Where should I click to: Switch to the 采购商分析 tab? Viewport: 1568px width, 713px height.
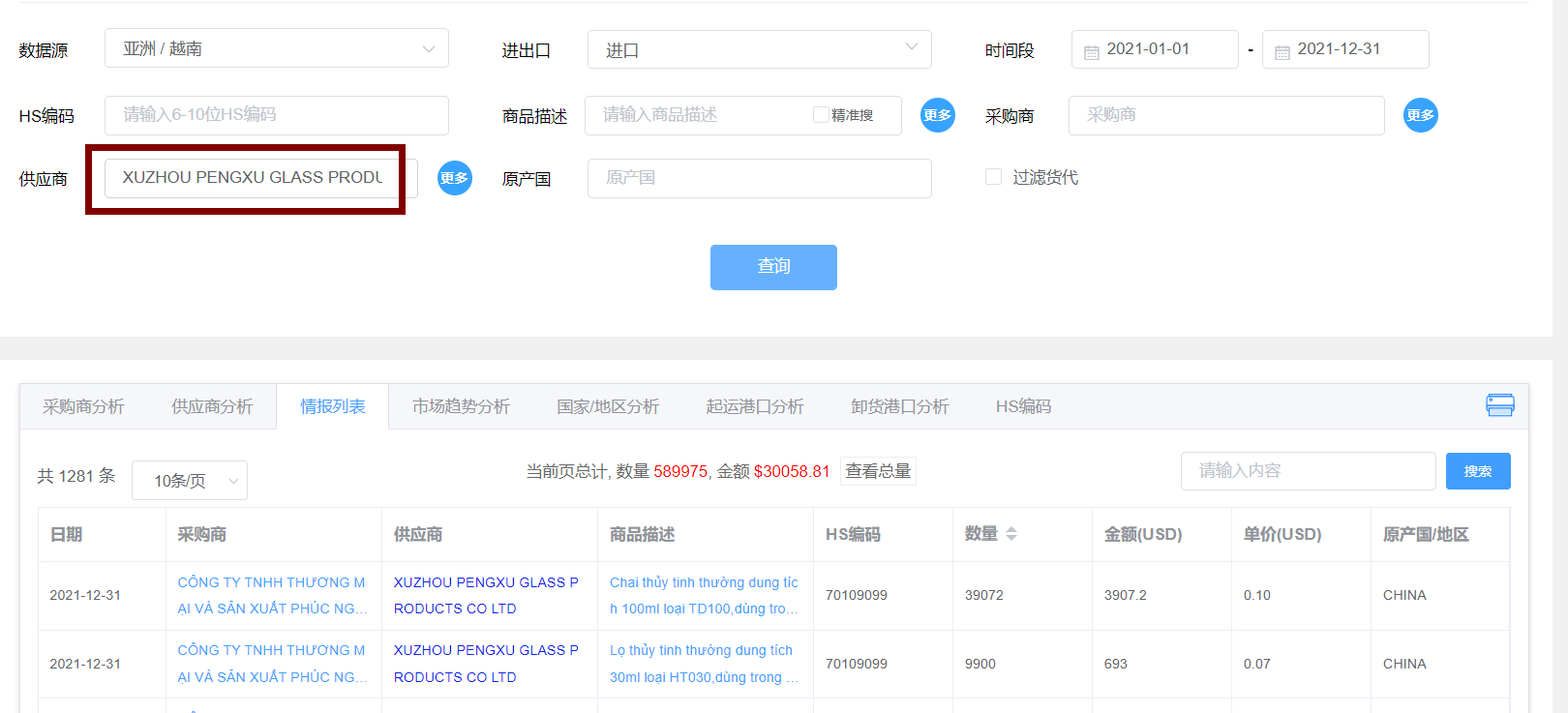point(84,406)
